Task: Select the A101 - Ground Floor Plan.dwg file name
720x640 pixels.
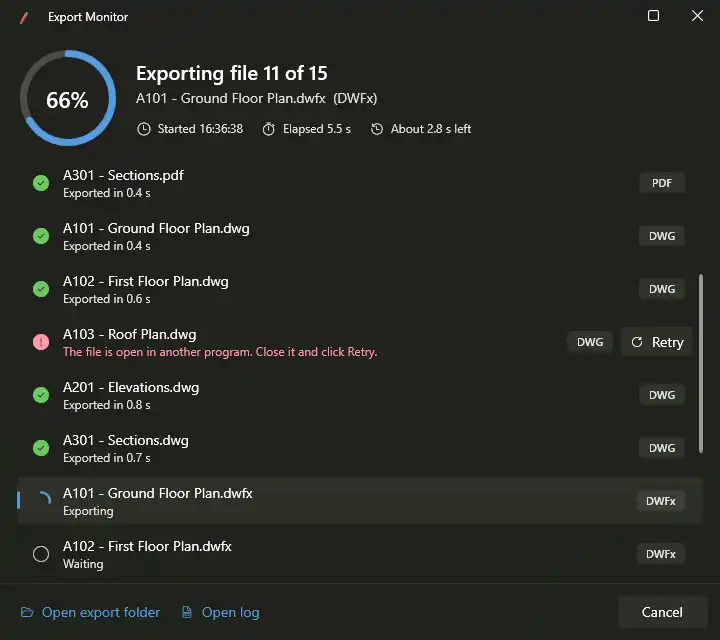Action: coord(156,228)
